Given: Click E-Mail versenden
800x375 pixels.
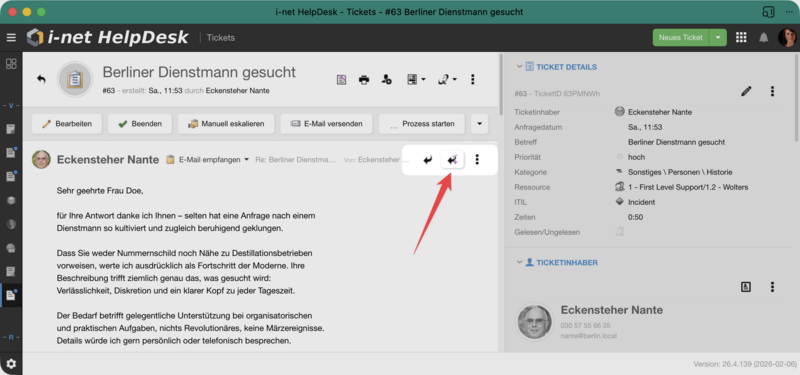Looking at the screenshot, I should pos(327,123).
